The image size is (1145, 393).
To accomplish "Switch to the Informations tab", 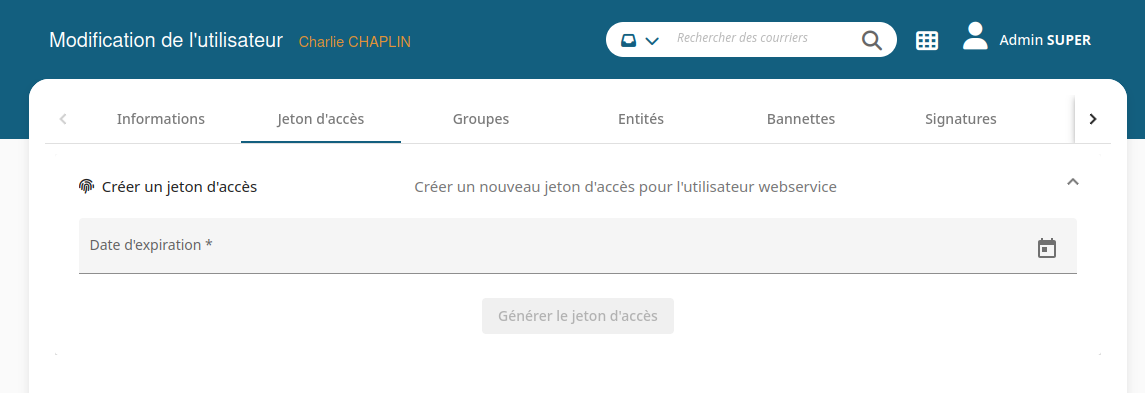I will 161,119.
